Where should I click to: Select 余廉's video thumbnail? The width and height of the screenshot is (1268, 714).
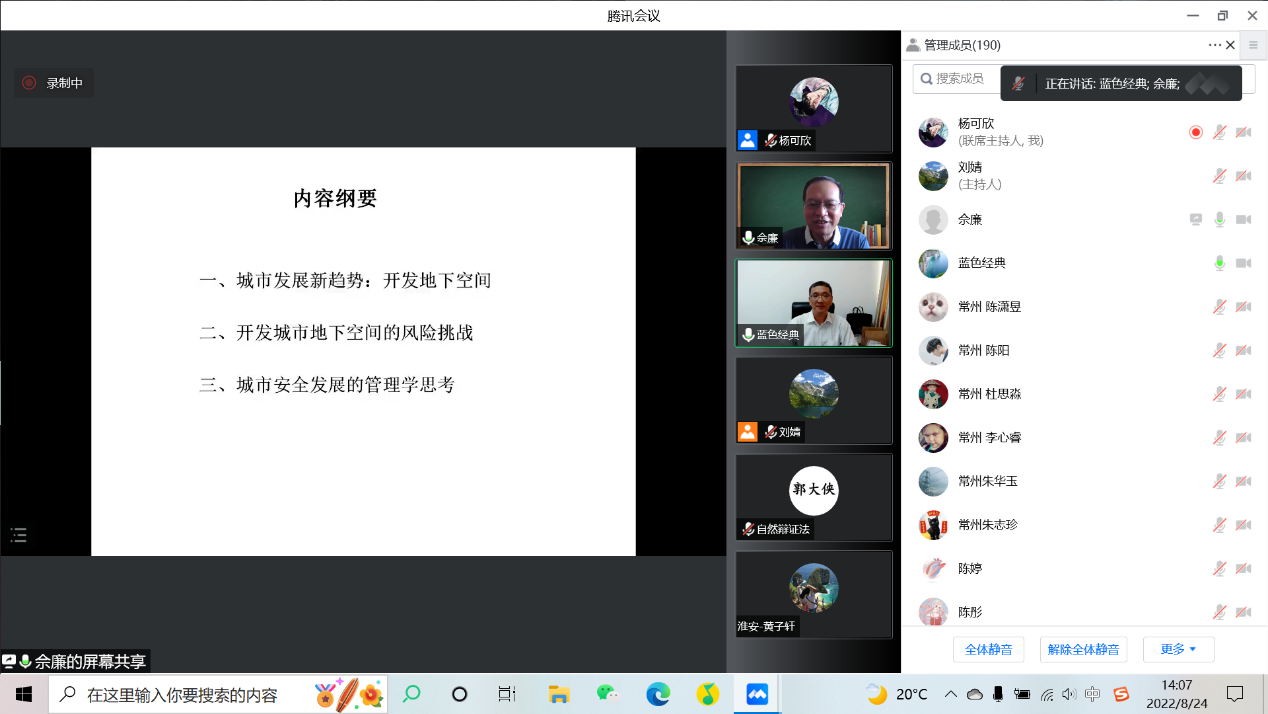click(813, 206)
